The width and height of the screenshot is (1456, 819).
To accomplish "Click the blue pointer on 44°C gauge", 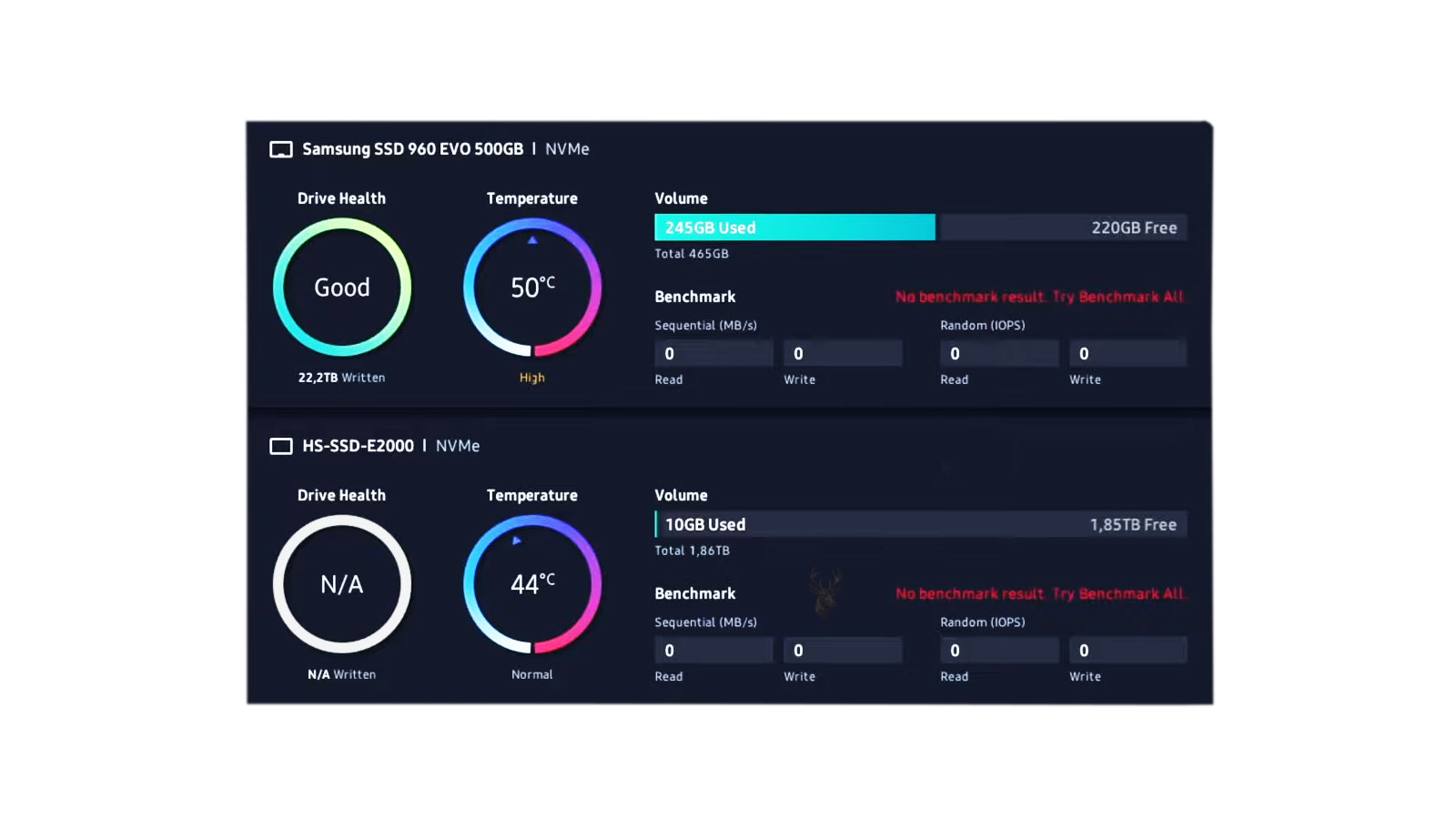I will pos(516,541).
